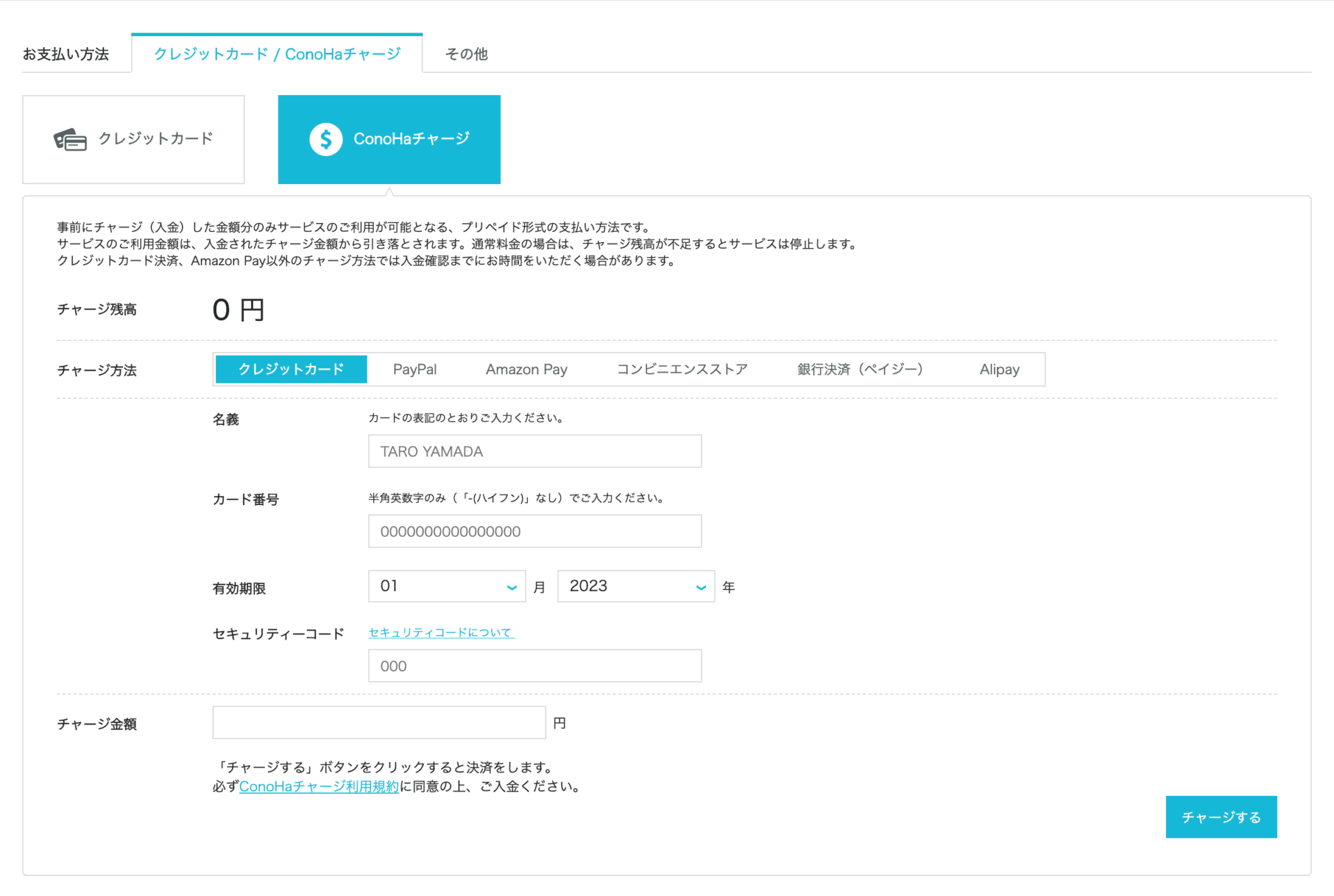Image resolution: width=1334 pixels, height=896 pixels.
Task: Choose Amazon Pay as charge method
Action: tap(526, 370)
